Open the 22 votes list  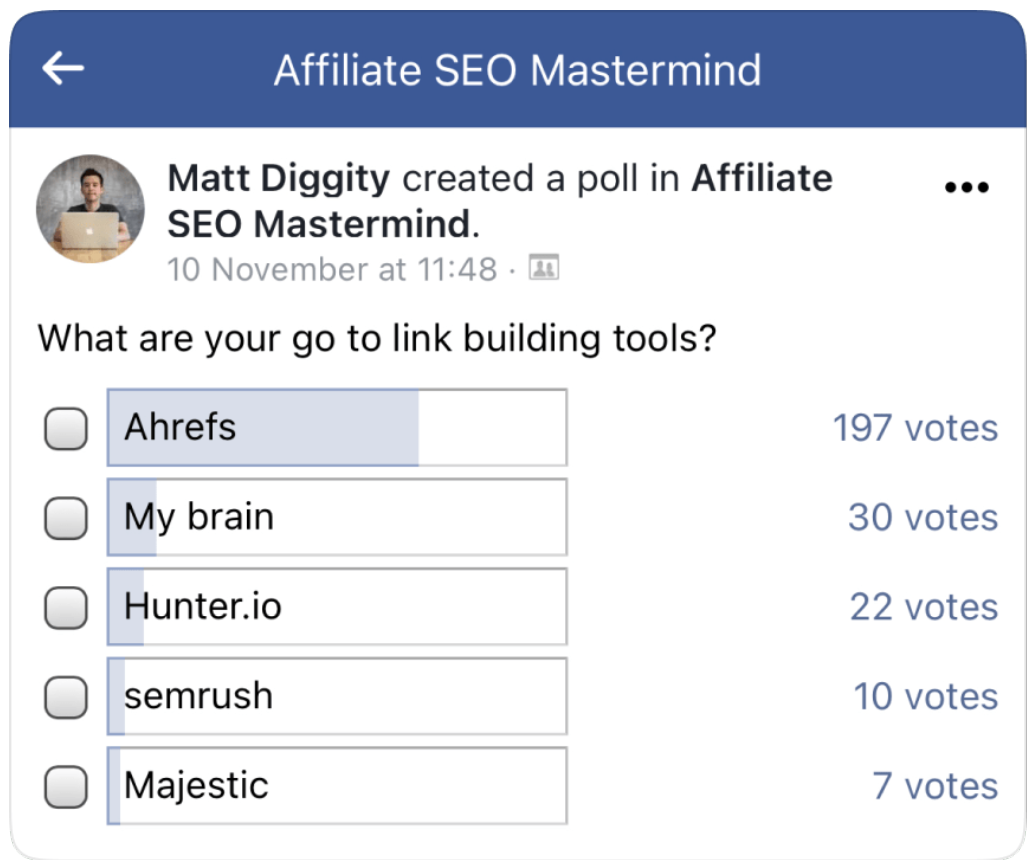click(x=924, y=607)
